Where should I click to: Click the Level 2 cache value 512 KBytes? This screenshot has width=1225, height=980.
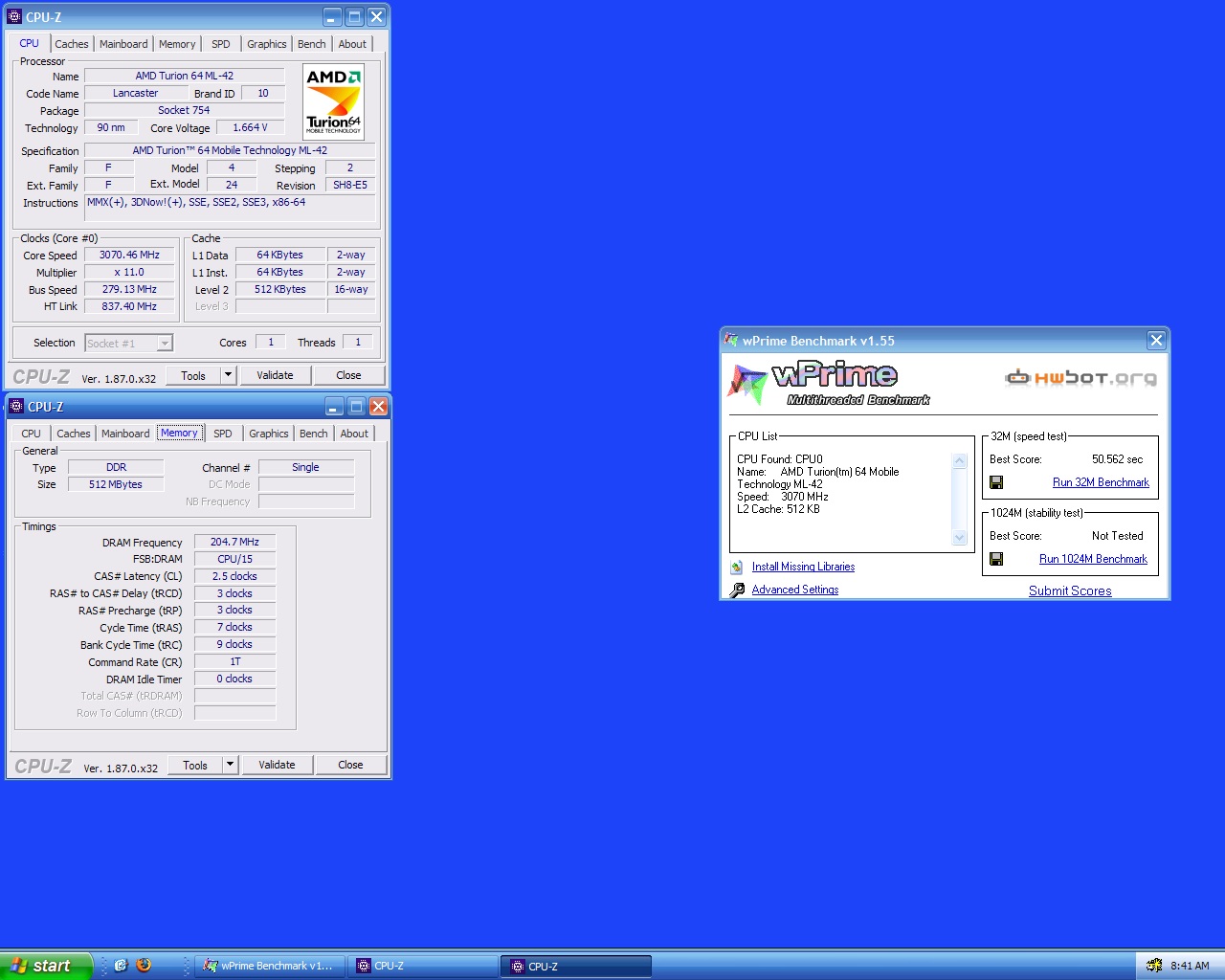[x=279, y=289]
